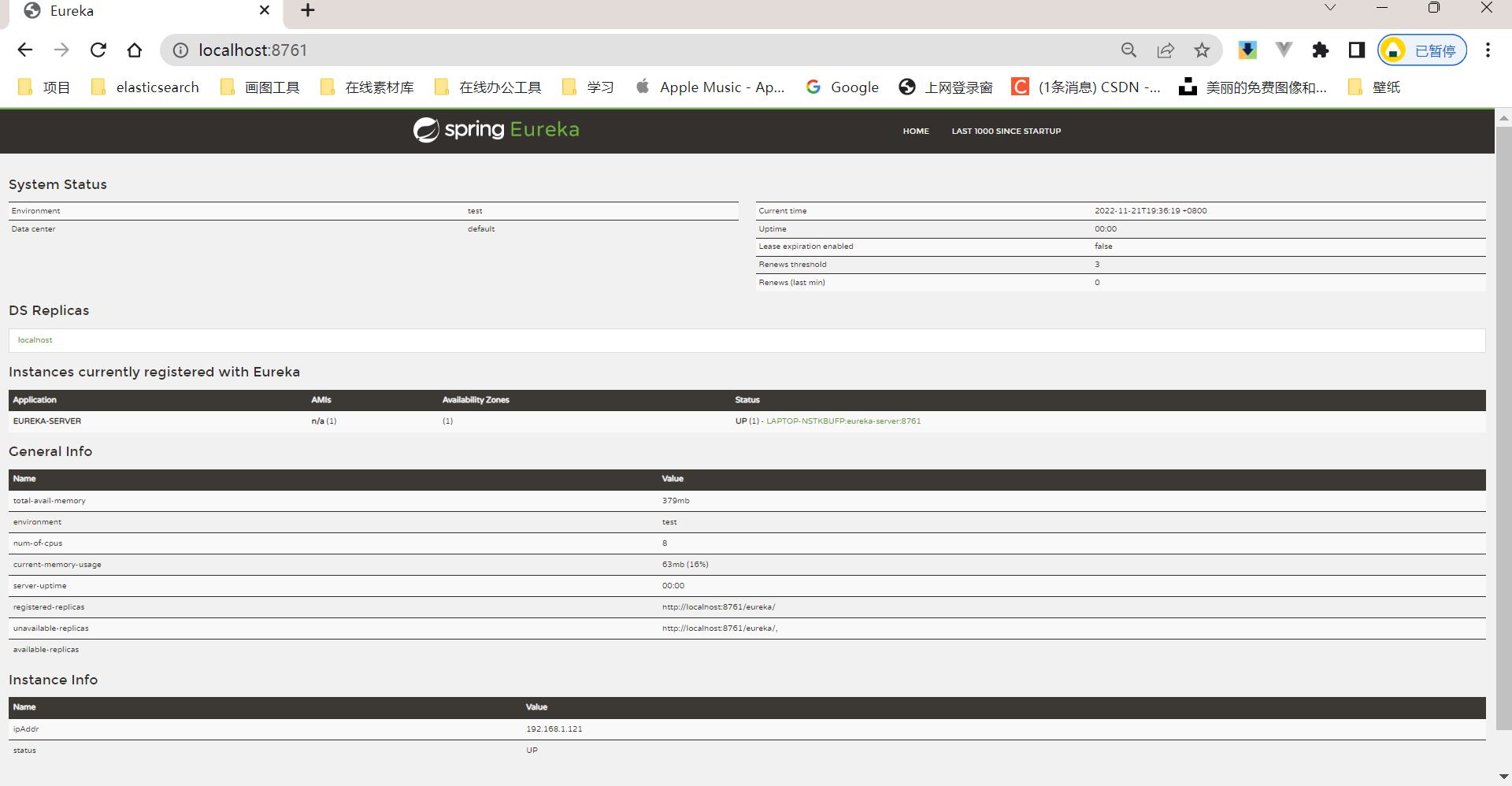The width and height of the screenshot is (1512, 786).
Task: Open the CSDN bookmark
Action: point(1086,87)
